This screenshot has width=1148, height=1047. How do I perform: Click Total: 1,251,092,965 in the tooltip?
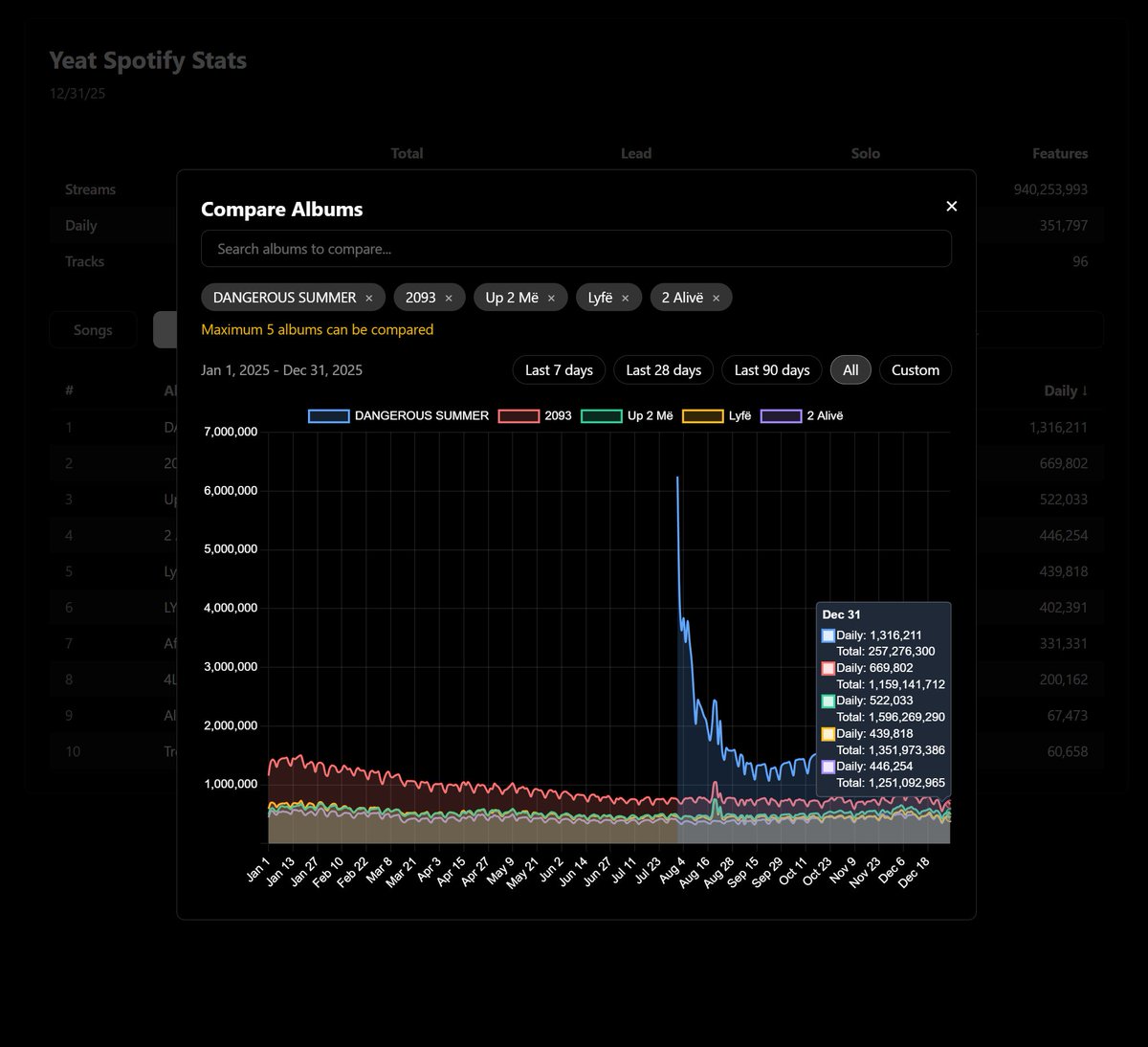[891, 783]
